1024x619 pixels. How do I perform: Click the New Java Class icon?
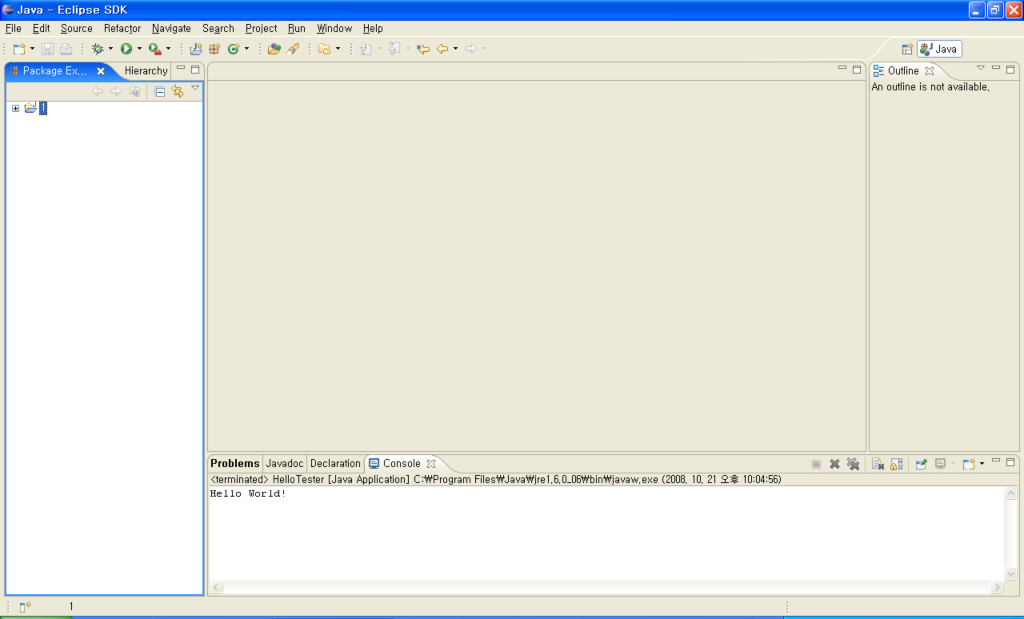tap(233, 49)
